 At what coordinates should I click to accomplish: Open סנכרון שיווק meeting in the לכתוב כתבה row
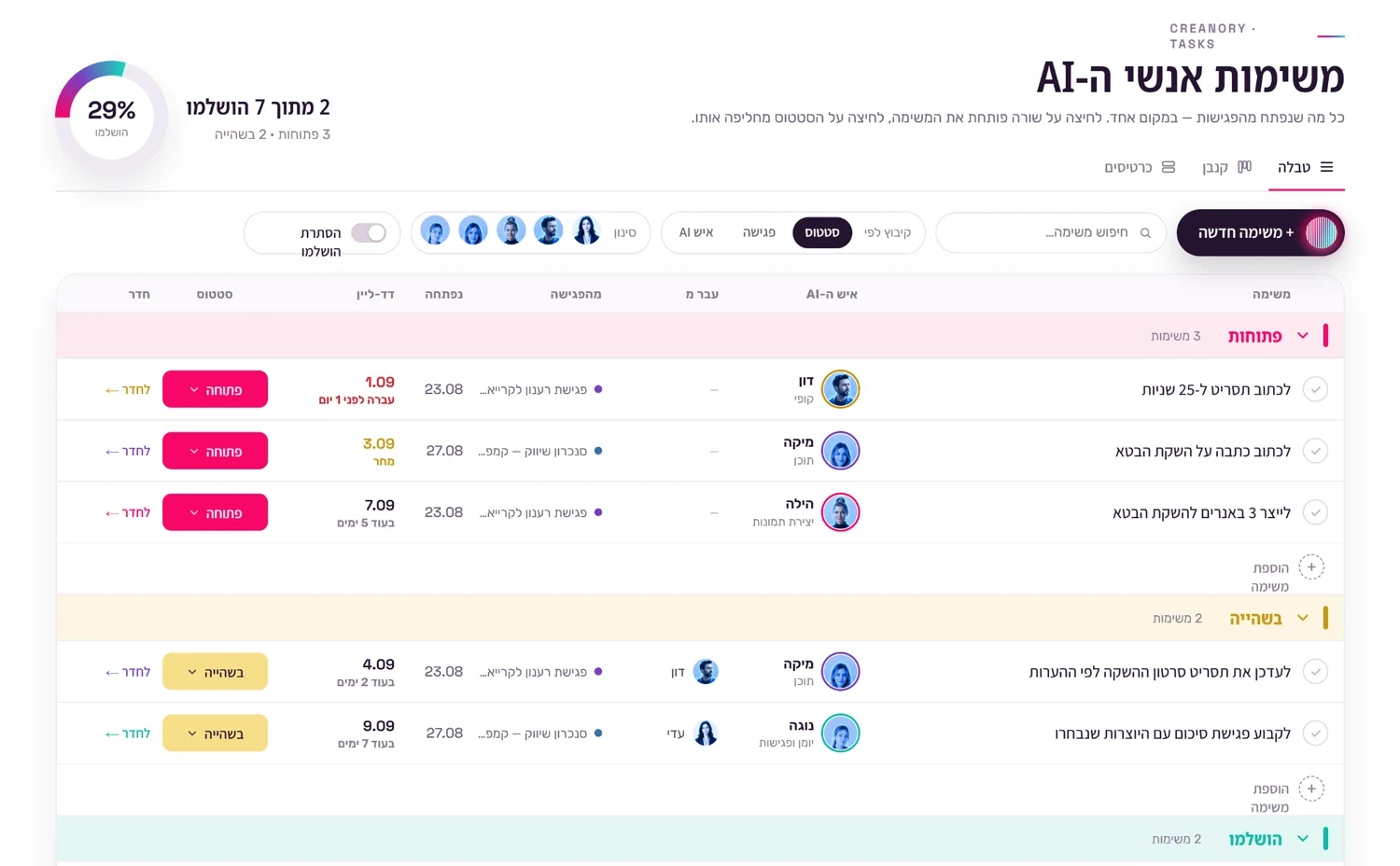(x=540, y=451)
